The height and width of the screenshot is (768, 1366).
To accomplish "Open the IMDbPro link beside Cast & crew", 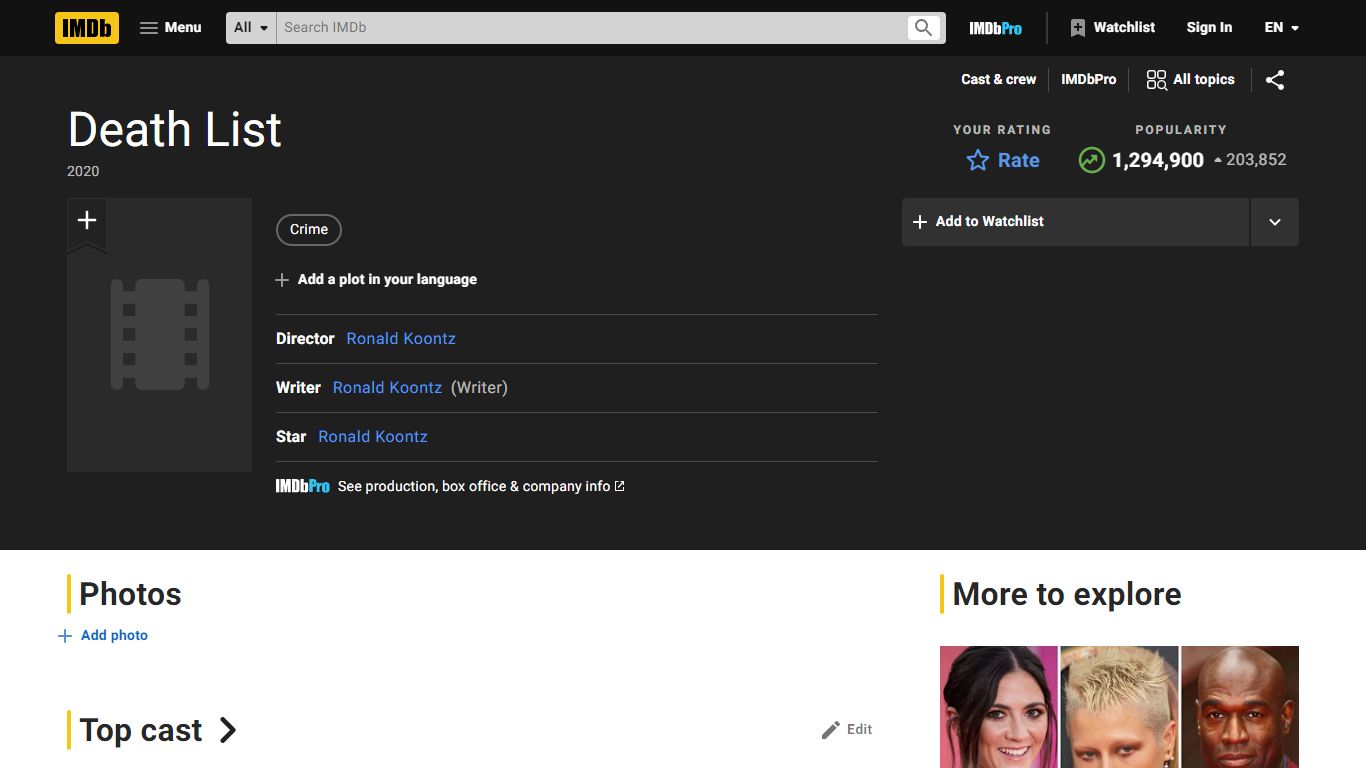I will (x=1088, y=80).
